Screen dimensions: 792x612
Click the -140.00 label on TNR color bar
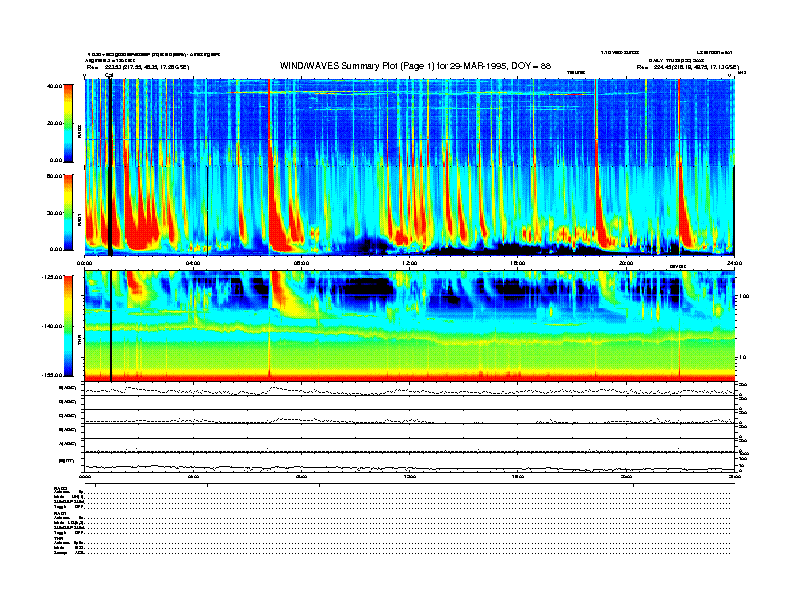point(52,326)
